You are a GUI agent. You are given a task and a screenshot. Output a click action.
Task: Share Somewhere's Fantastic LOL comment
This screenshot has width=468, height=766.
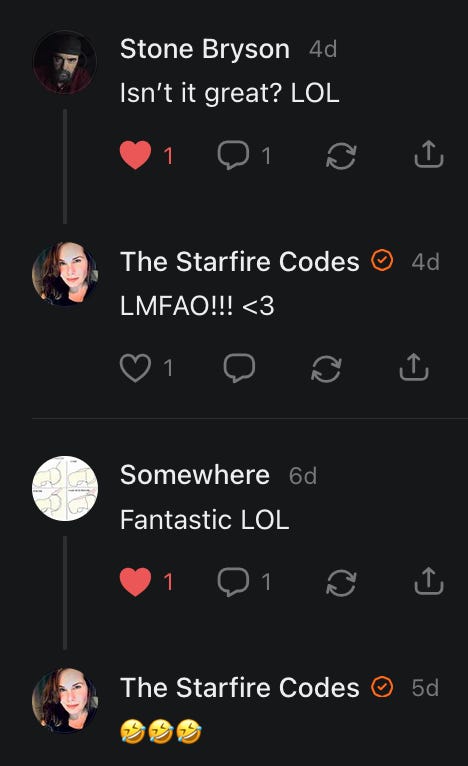click(x=429, y=581)
